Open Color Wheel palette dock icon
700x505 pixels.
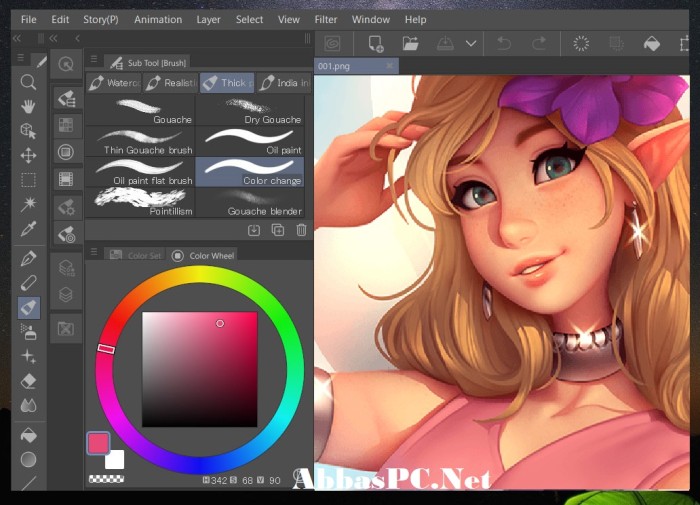point(66,152)
